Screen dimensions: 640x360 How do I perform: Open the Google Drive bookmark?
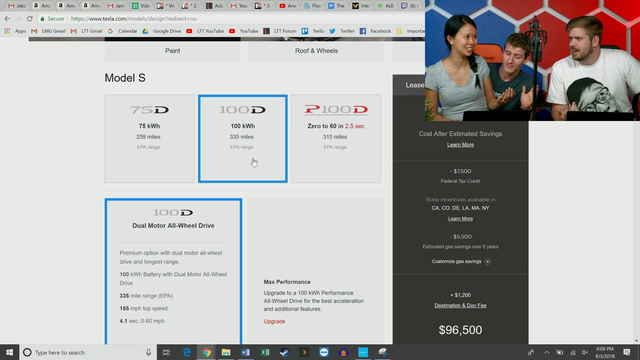(x=161, y=31)
